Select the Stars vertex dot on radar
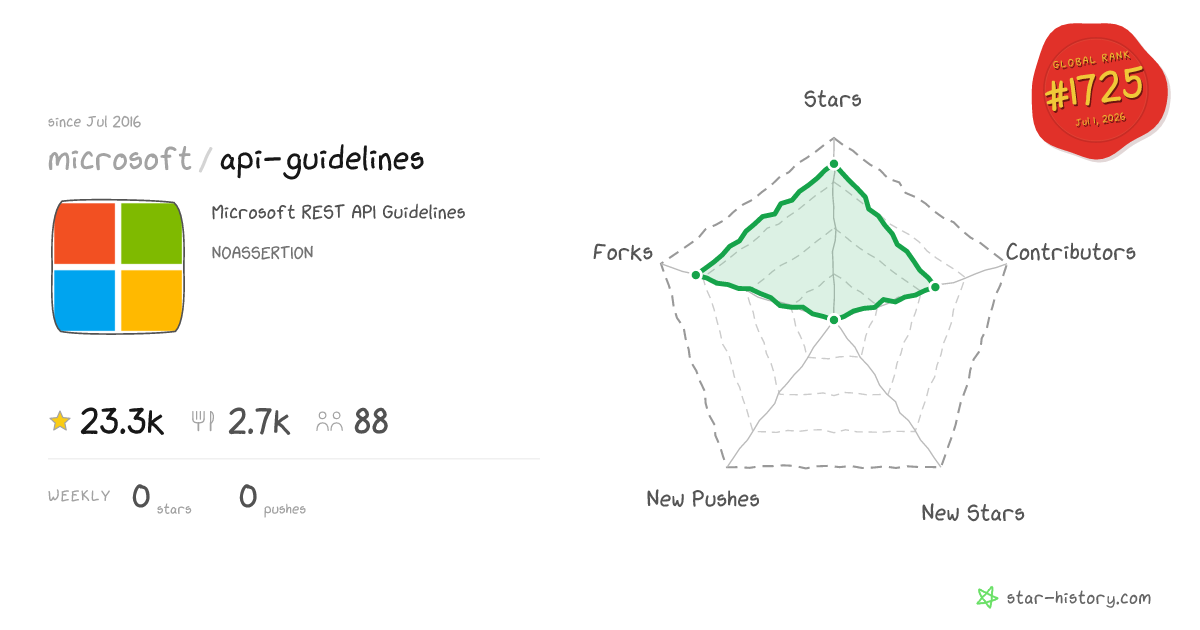 (x=834, y=165)
